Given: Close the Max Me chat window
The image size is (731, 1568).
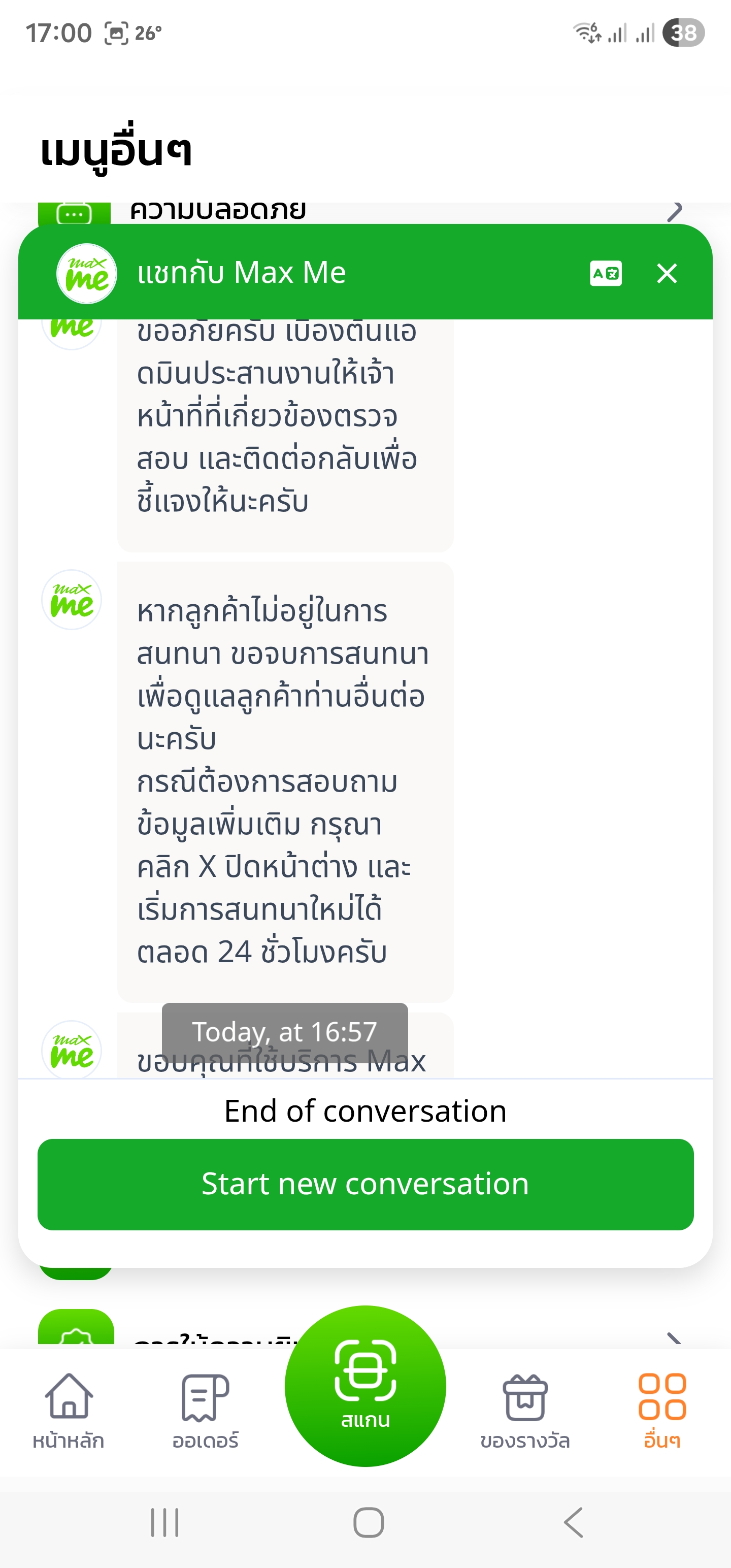Looking at the screenshot, I should (x=667, y=273).
